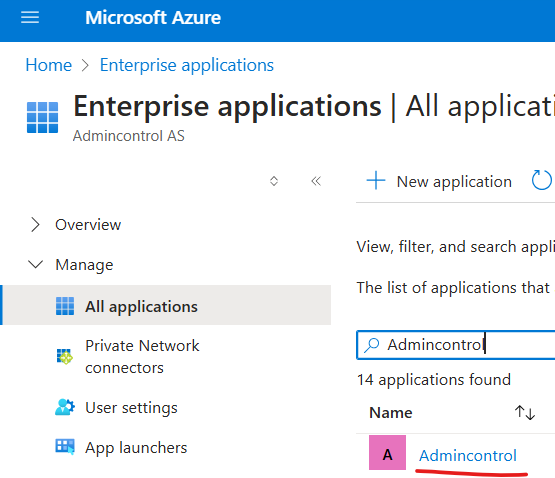Open User settings in the sidebar
Image resolution: width=555 pixels, height=478 pixels.
point(131,408)
